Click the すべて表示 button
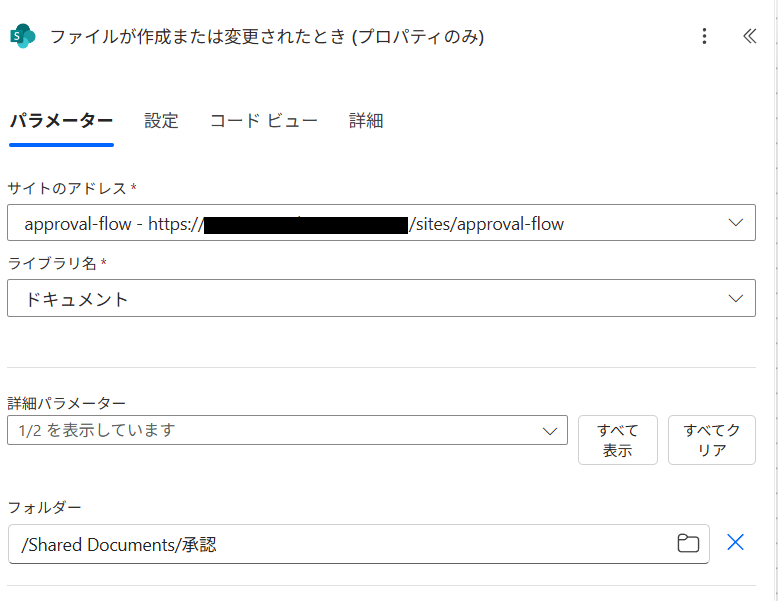The width and height of the screenshot is (778, 601). [618, 440]
